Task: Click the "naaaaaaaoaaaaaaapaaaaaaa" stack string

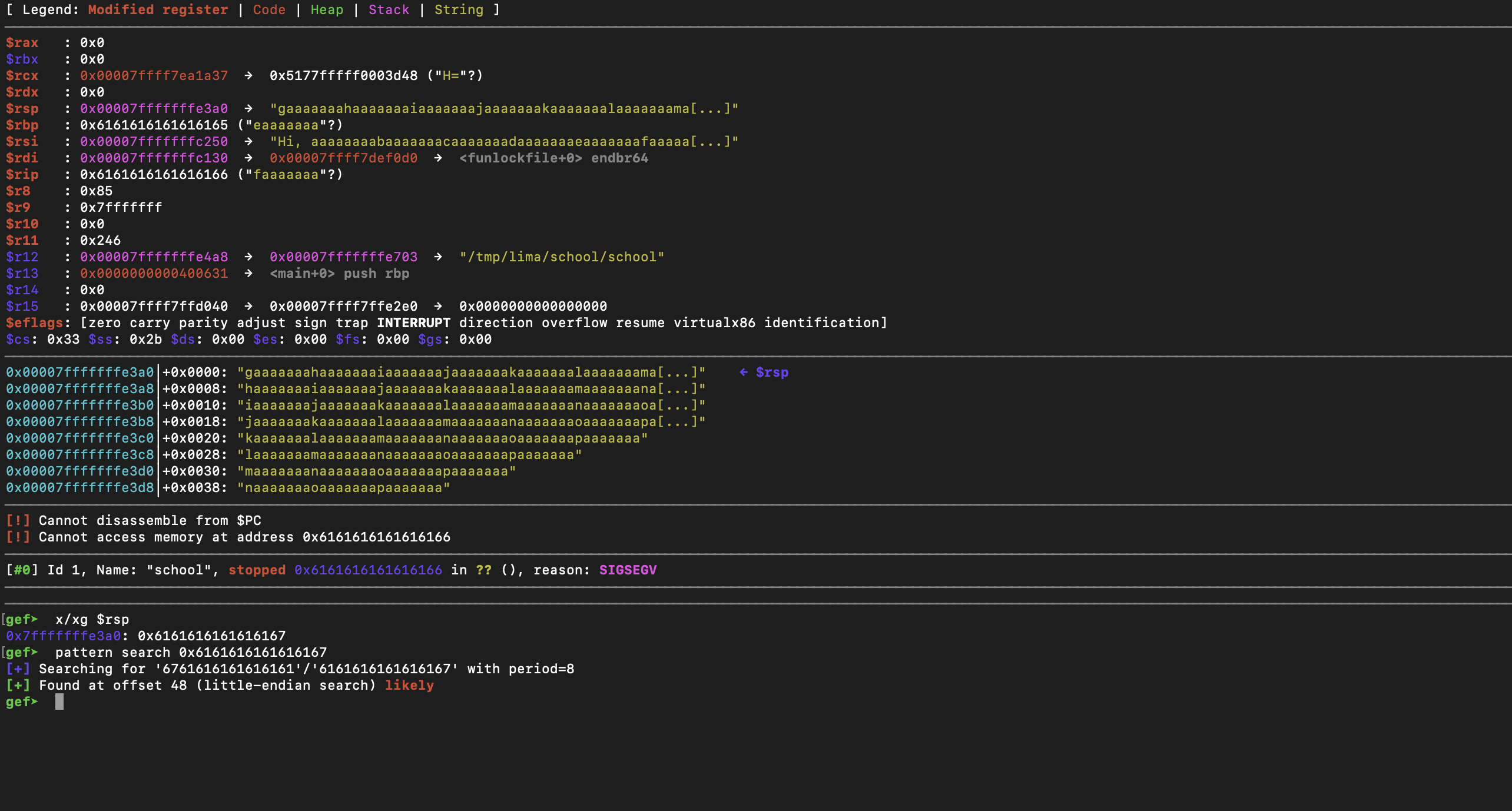Action: coord(343,488)
